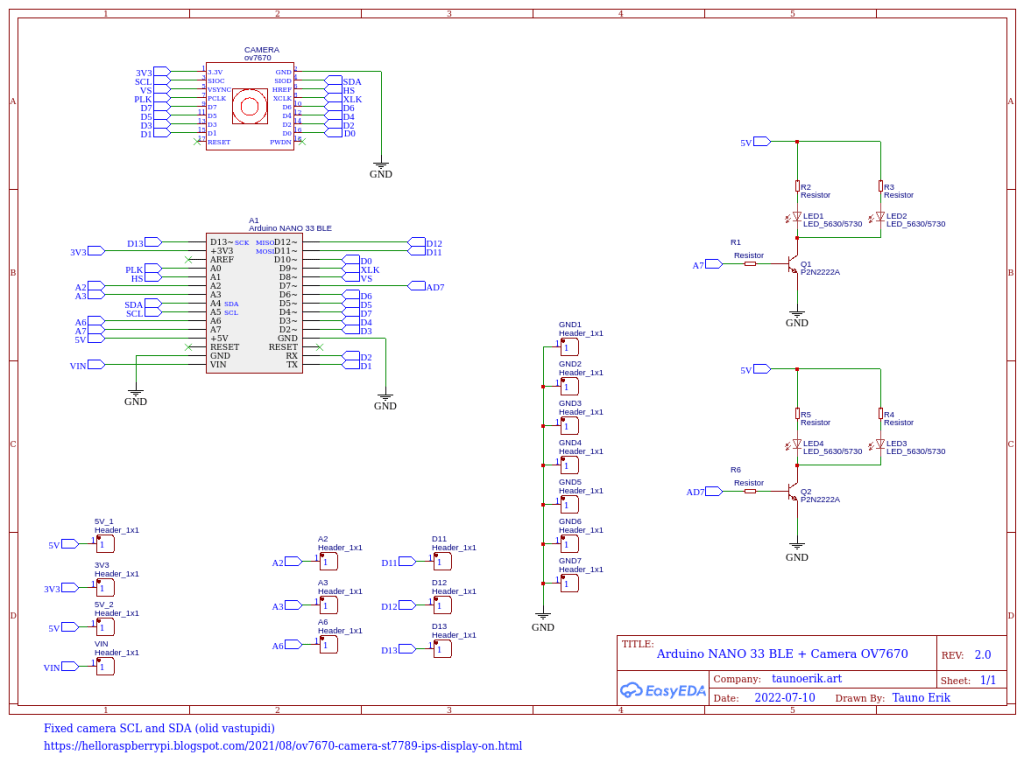Select the VIN header connector
This screenshot has width=1024, height=762.
pos(105,666)
